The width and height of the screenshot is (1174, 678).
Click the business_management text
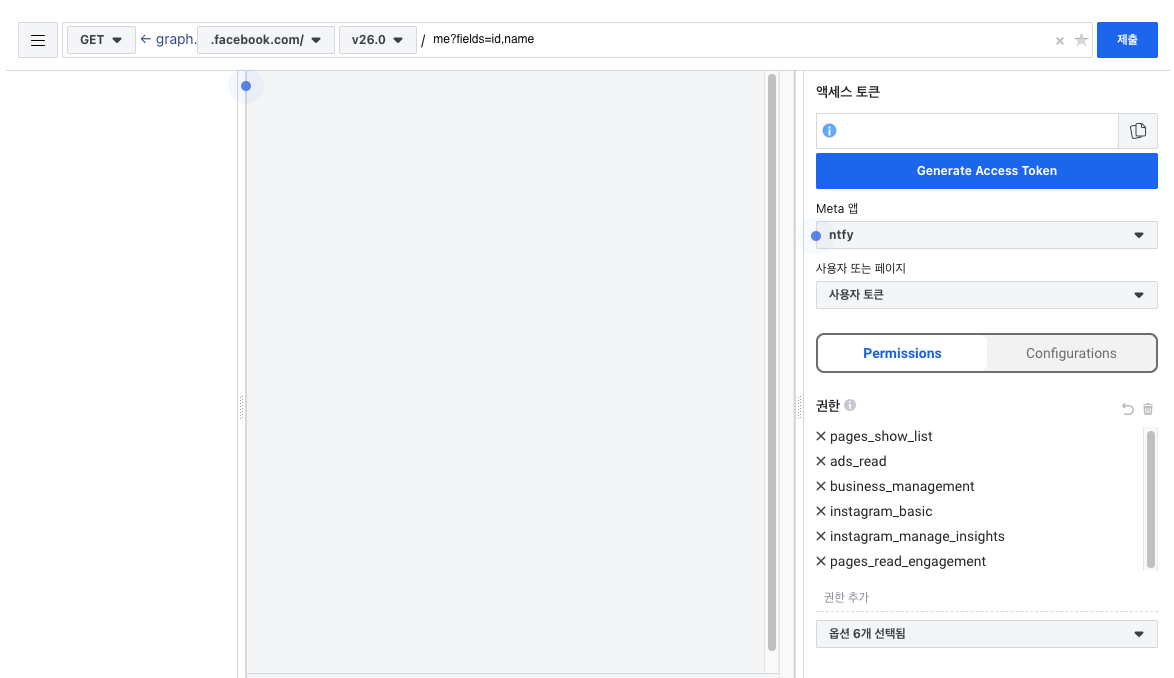902,486
